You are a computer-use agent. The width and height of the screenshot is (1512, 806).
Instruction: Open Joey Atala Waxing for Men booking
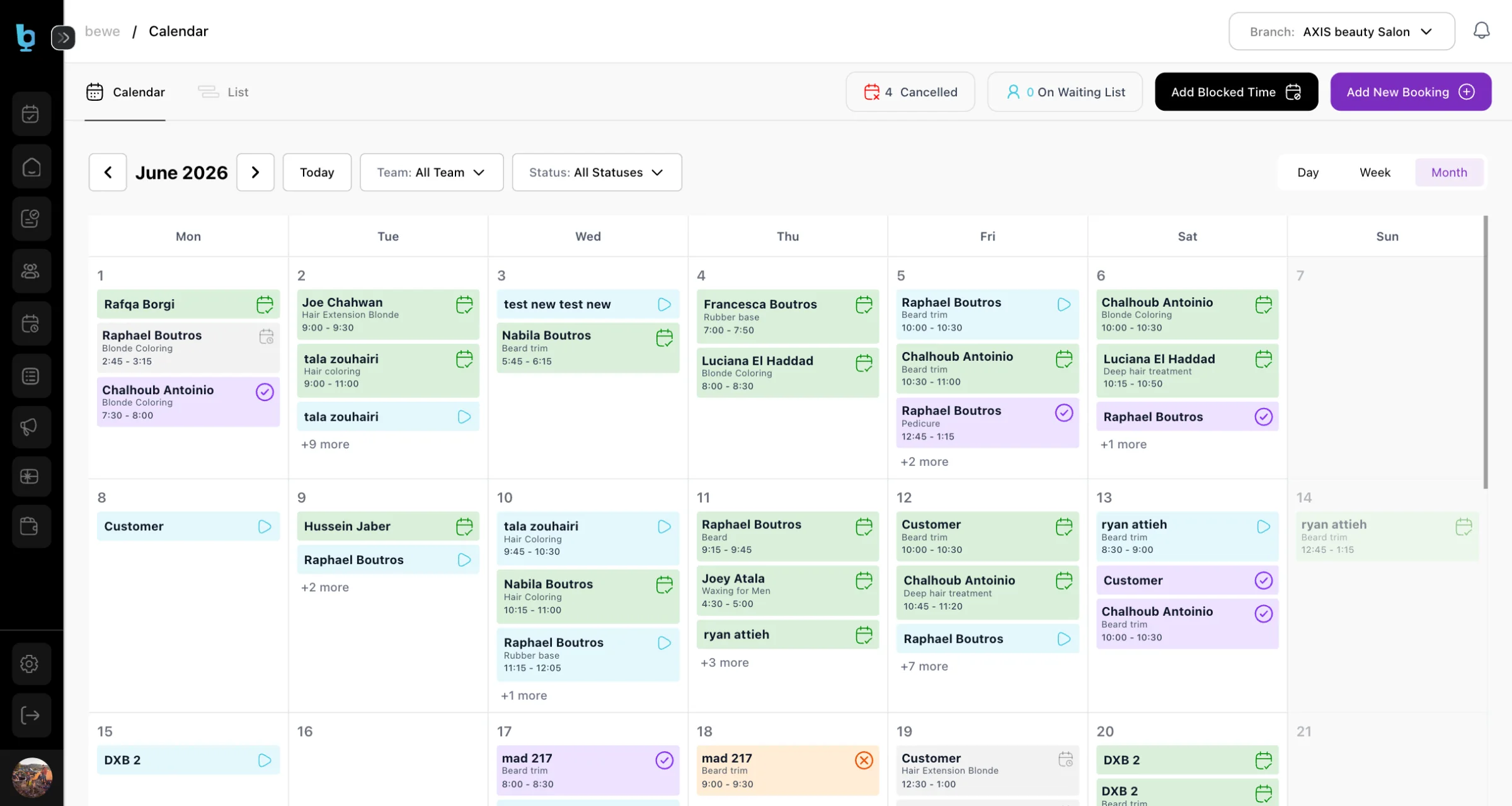(x=787, y=591)
